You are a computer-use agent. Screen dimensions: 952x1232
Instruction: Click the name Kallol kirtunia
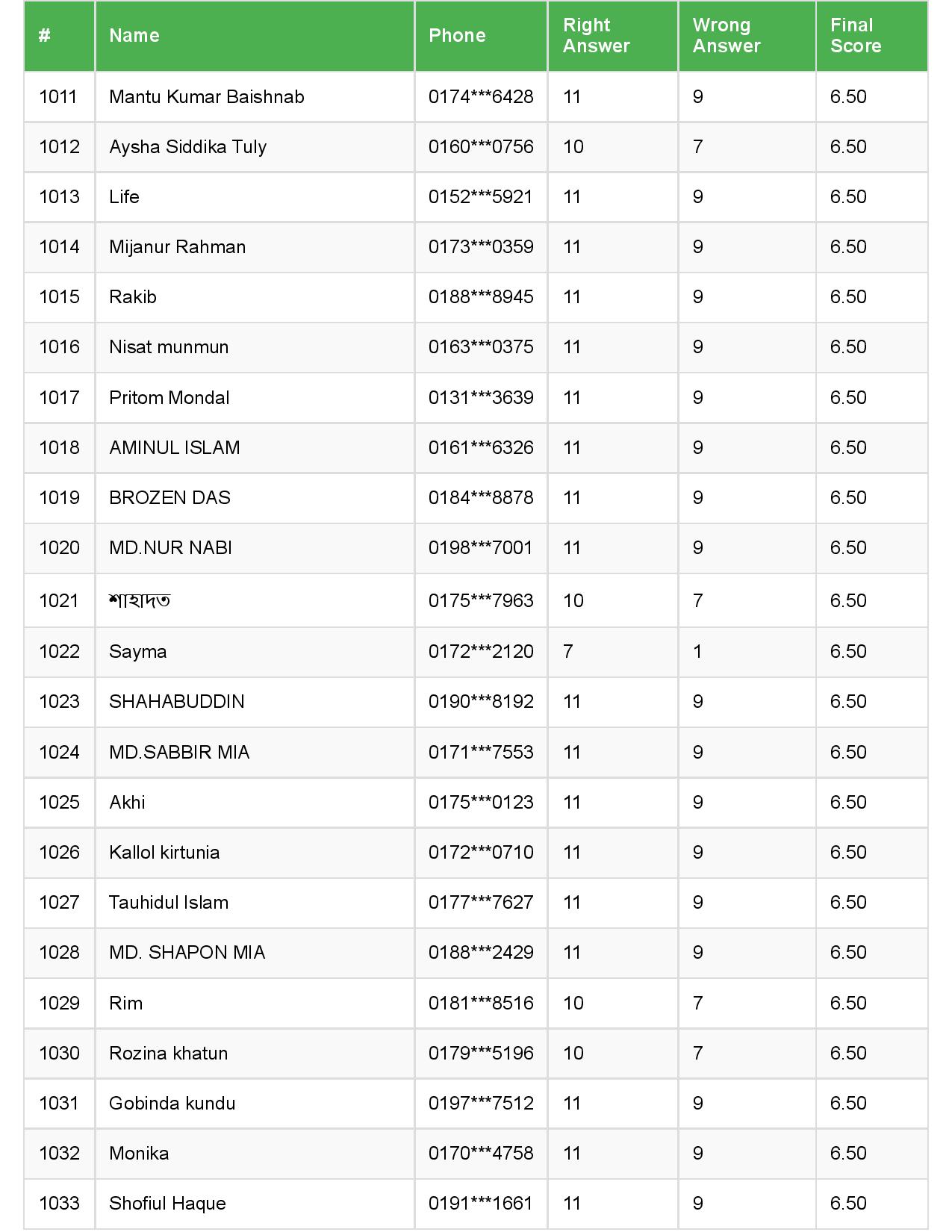164,853
